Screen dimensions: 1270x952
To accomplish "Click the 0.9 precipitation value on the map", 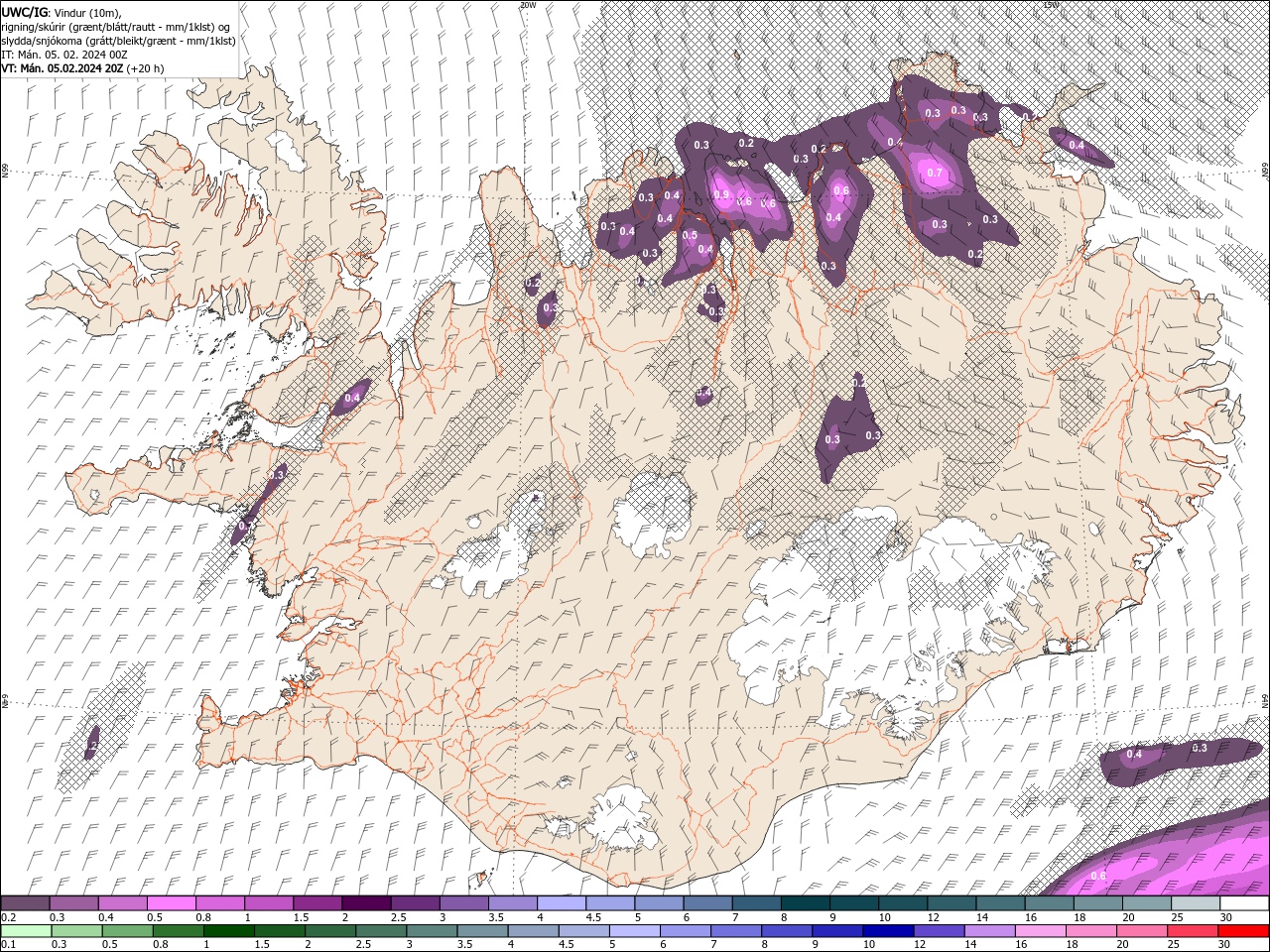I will point(721,194).
